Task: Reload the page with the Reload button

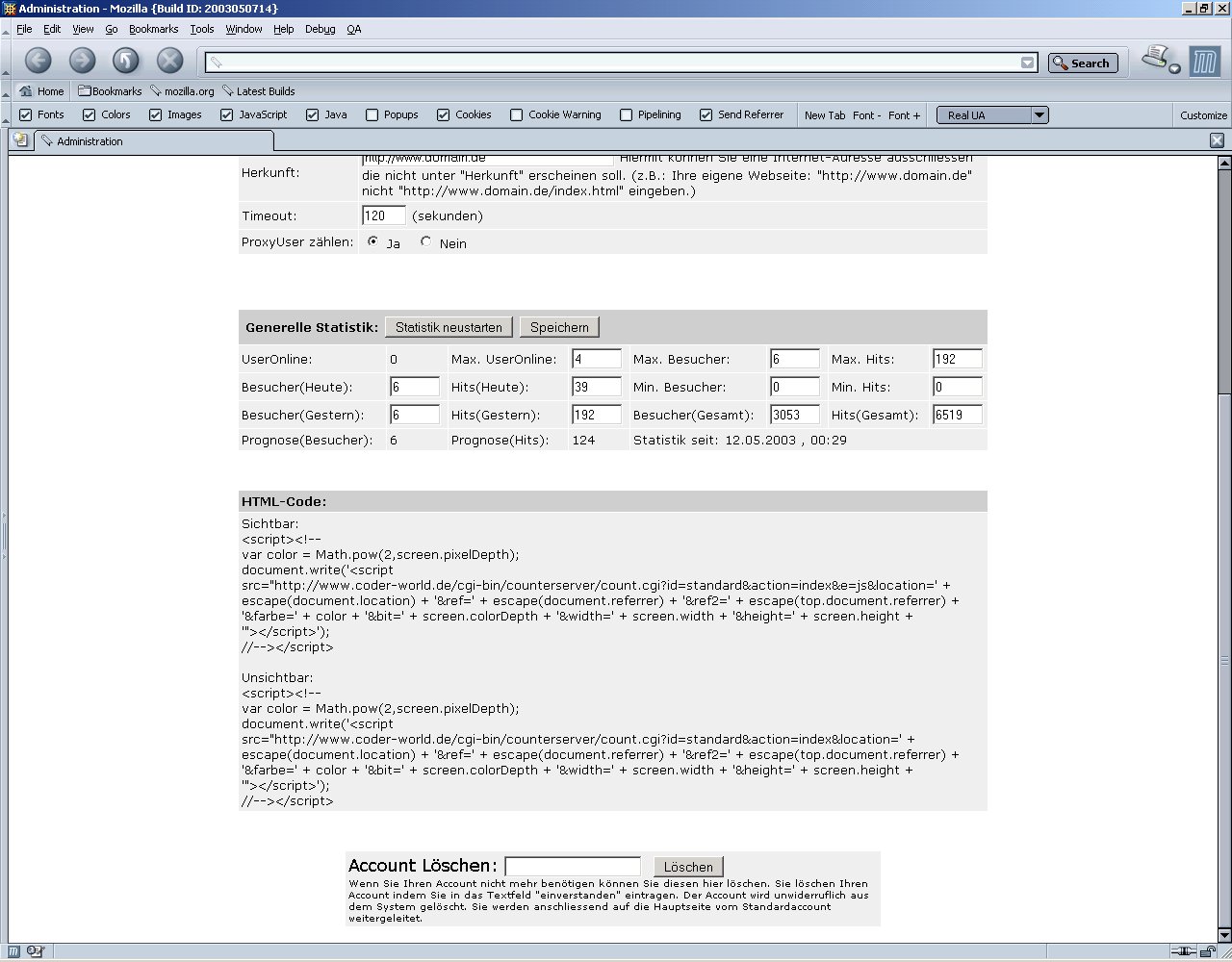Action: pos(126,61)
